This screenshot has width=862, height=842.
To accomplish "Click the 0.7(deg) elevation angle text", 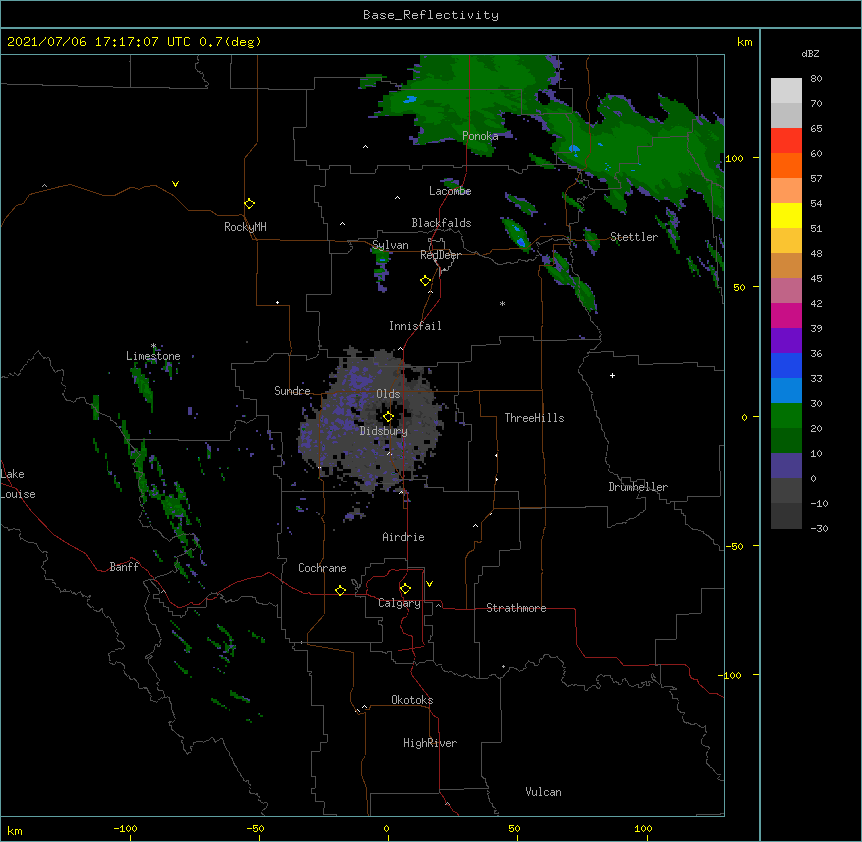I will click(230, 42).
